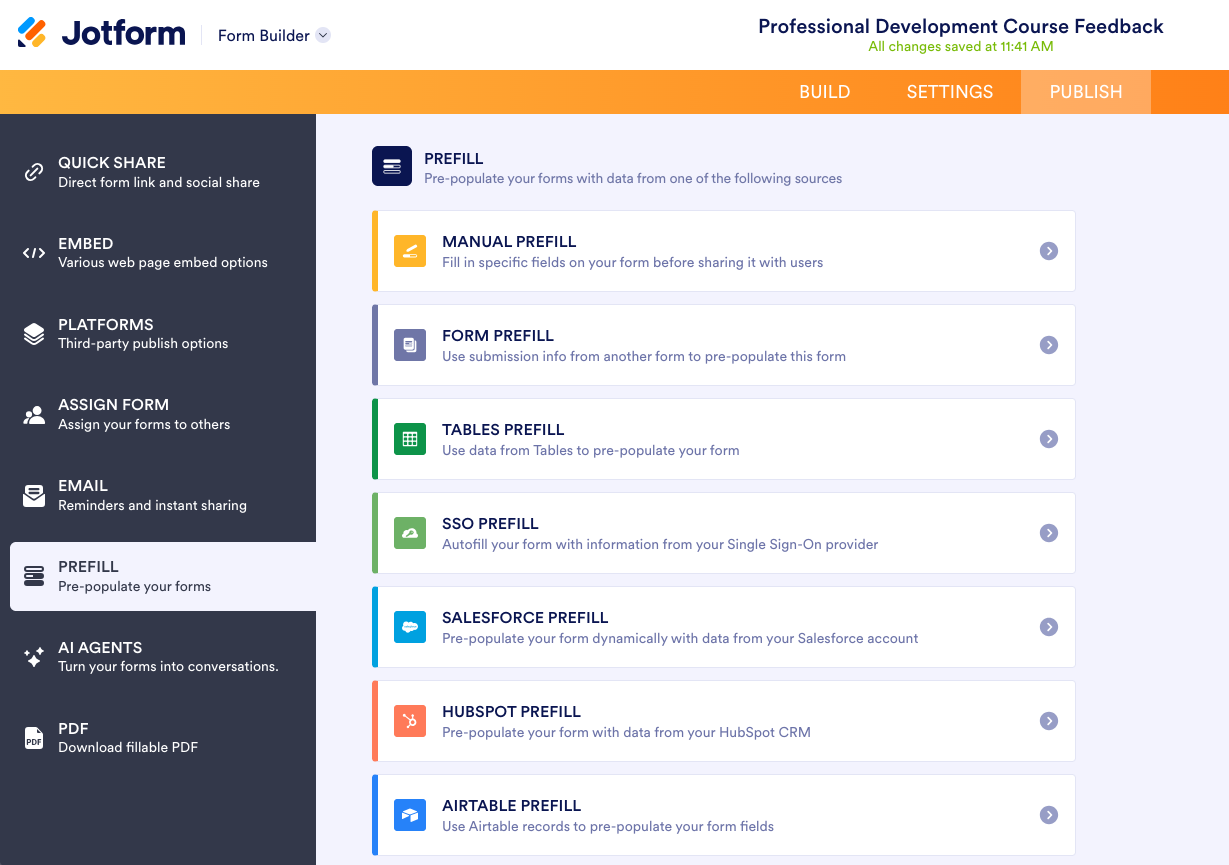Click the Prefill sidebar icon

click(x=34, y=576)
